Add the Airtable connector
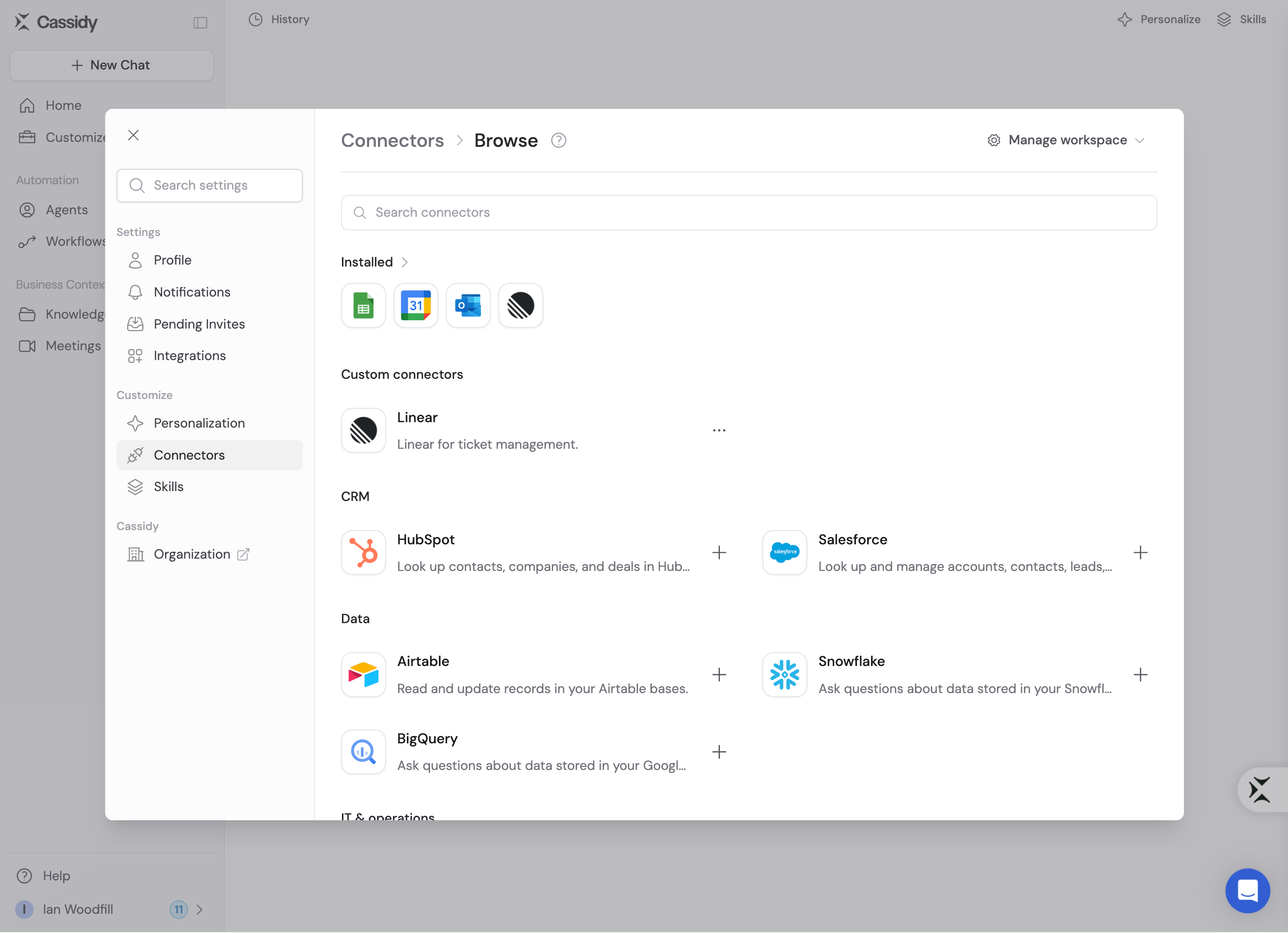Image resolution: width=1288 pixels, height=933 pixels. [719, 674]
